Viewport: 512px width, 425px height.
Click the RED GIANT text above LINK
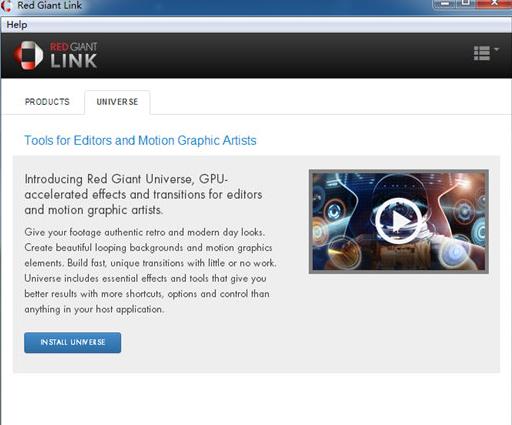(74, 46)
